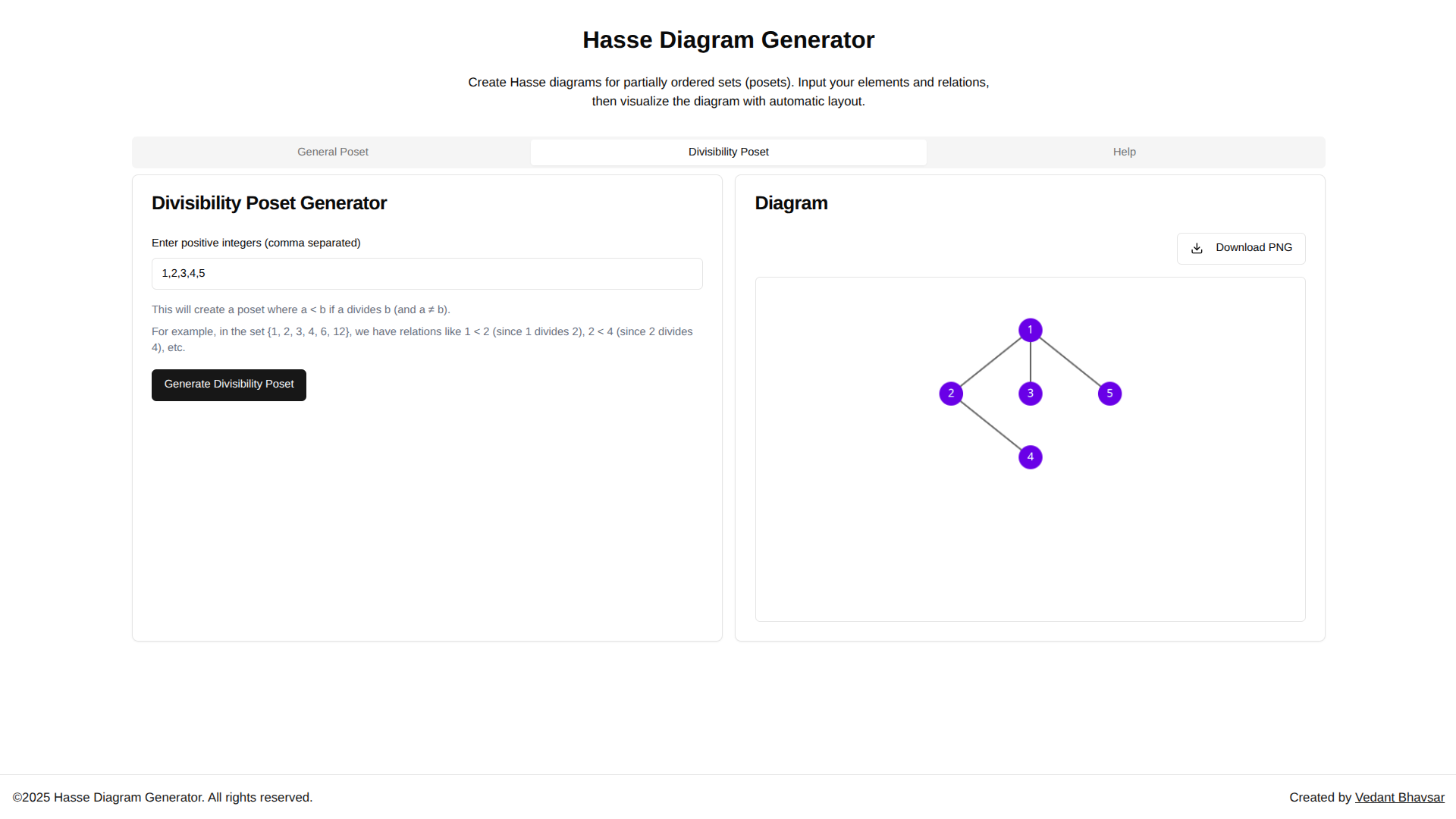Select the Divisibility Poset tab

pos(728,152)
